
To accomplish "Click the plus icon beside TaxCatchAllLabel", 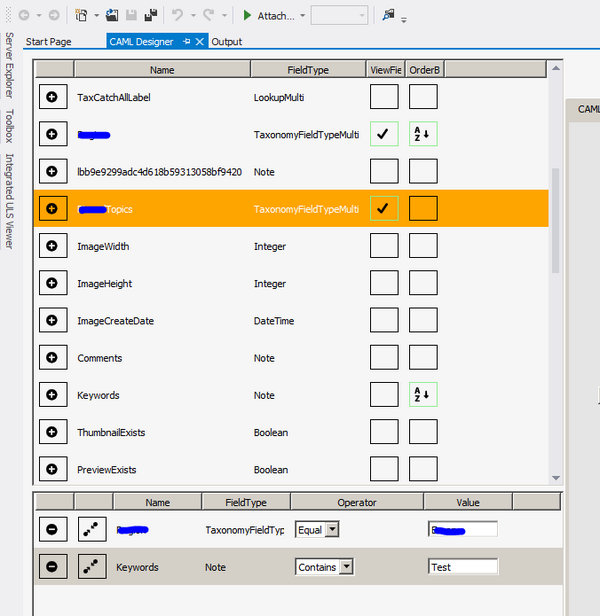I will pyautogui.click(x=52, y=97).
